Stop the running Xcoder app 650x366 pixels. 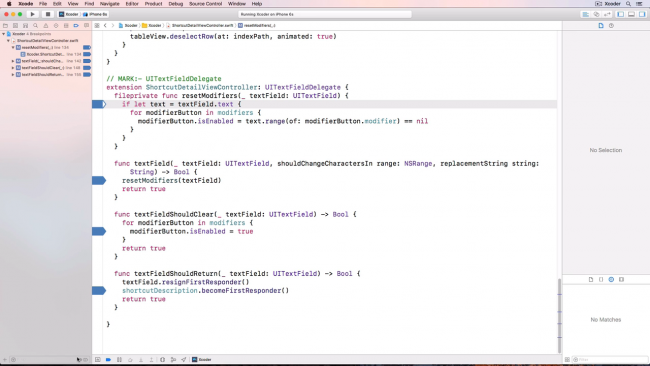tap(48, 14)
